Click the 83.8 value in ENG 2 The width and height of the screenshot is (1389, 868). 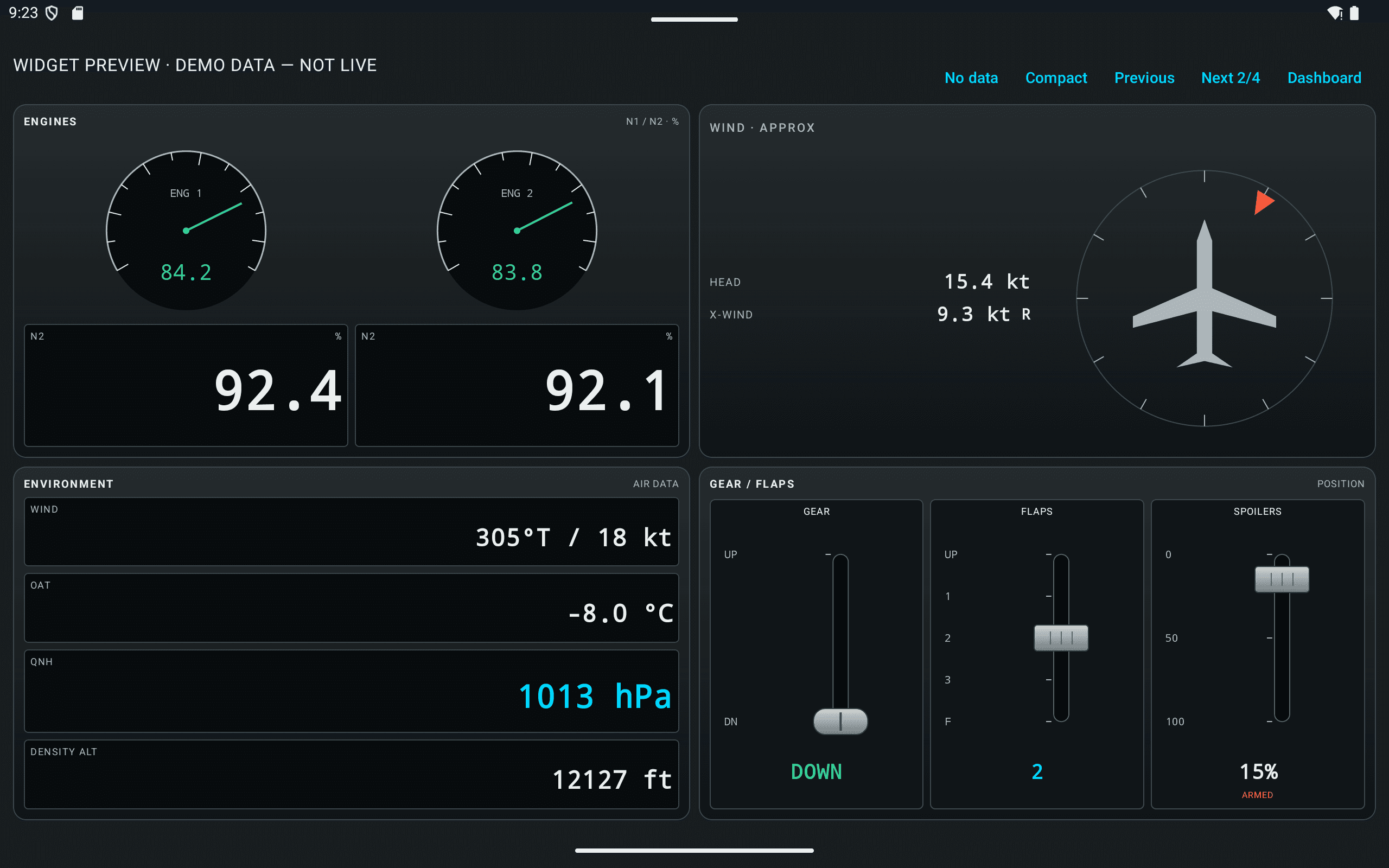click(517, 272)
